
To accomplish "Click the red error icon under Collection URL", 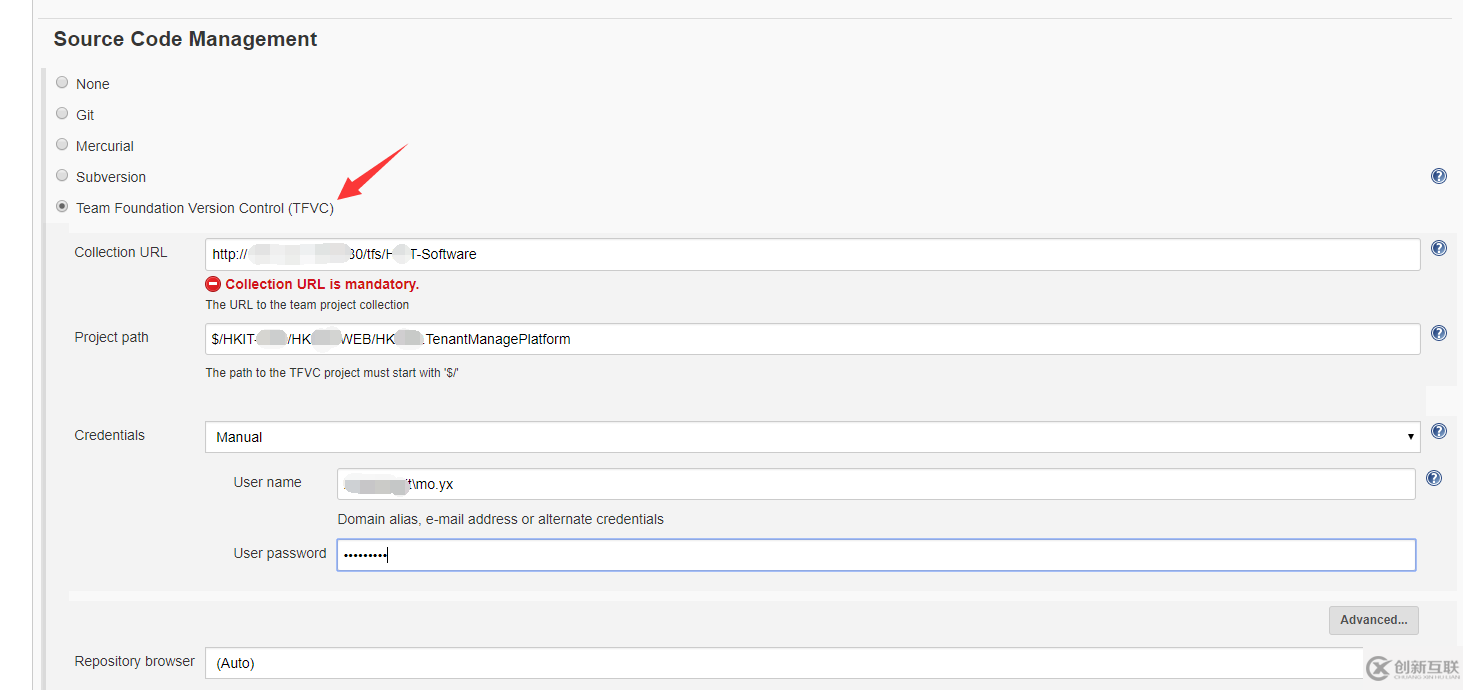I will (x=213, y=284).
